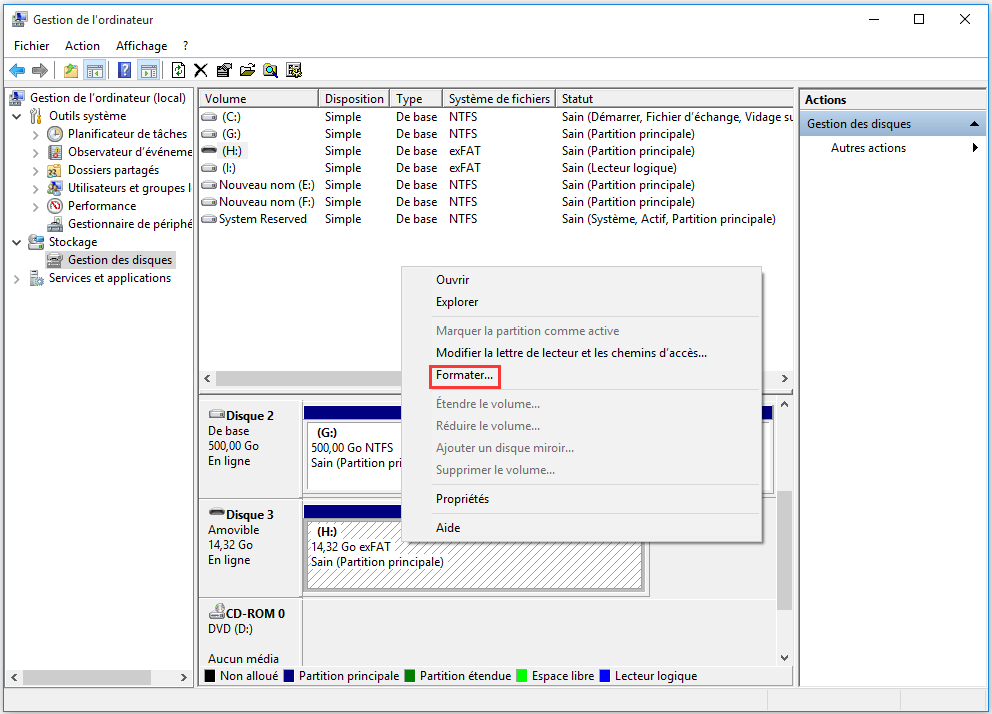Click the Refresh icon in the toolbar
992x714 pixels.
coord(177,69)
